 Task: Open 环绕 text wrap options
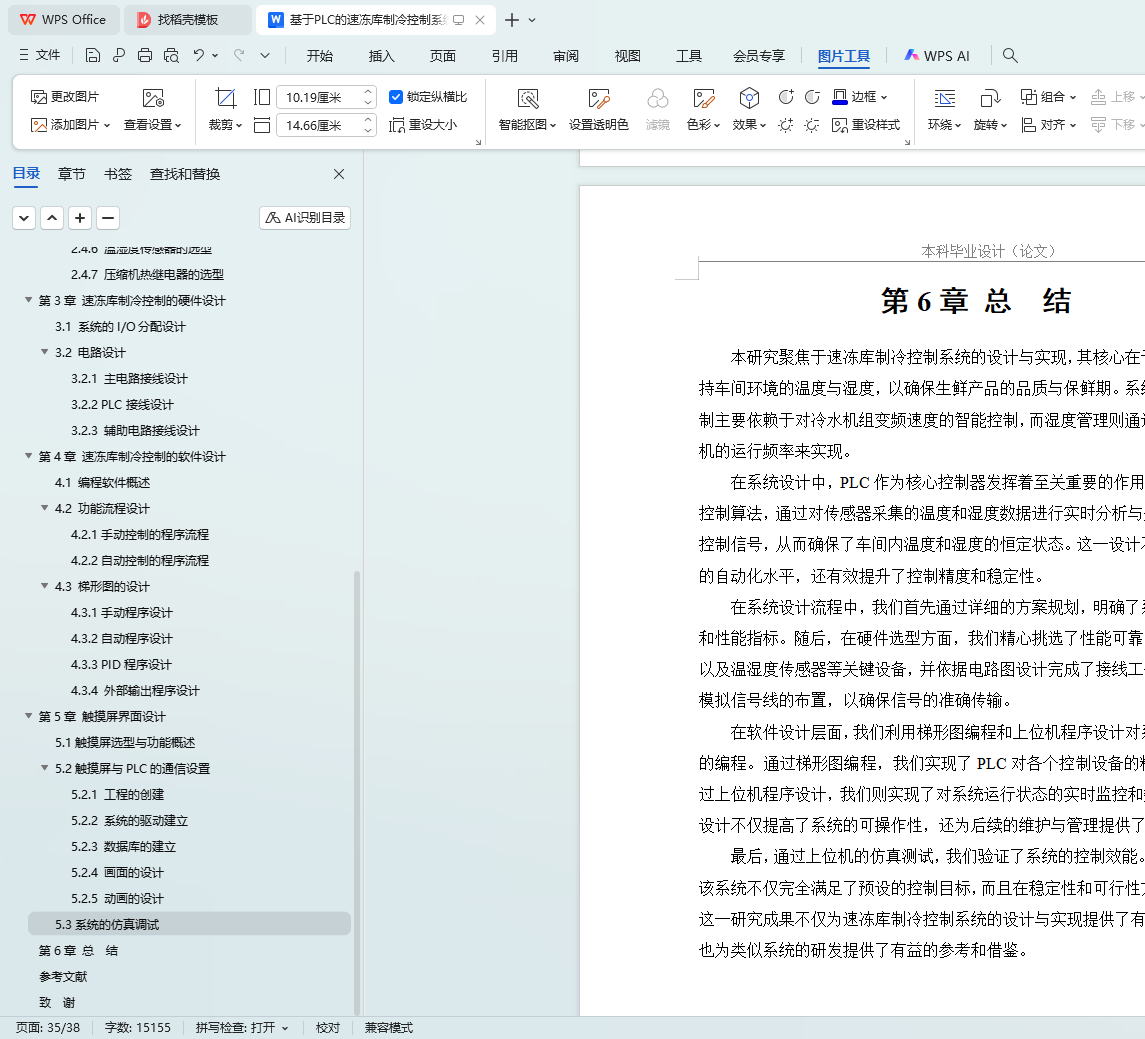tap(944, 110)
